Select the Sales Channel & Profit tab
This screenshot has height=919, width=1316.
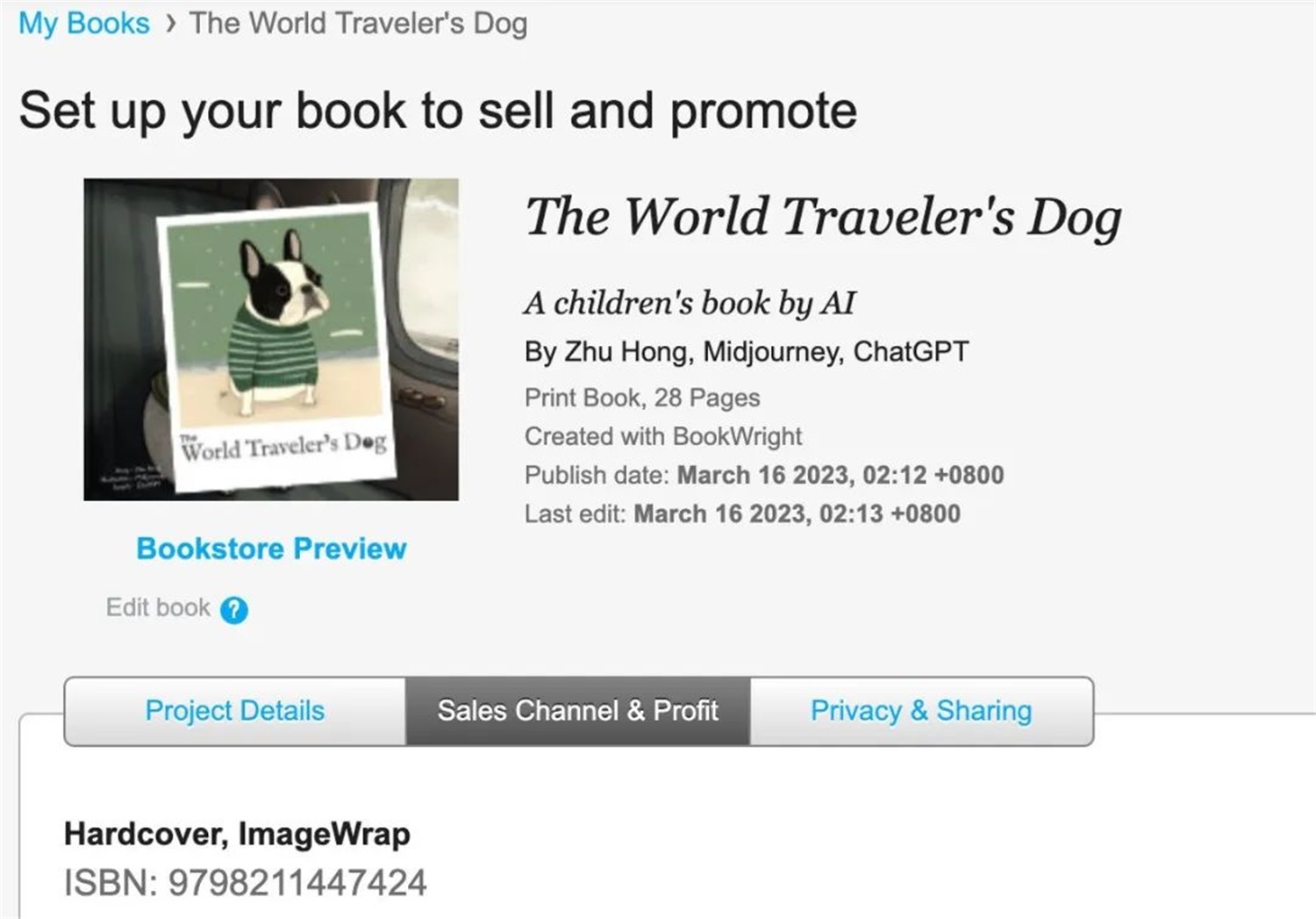click(577, 711)
